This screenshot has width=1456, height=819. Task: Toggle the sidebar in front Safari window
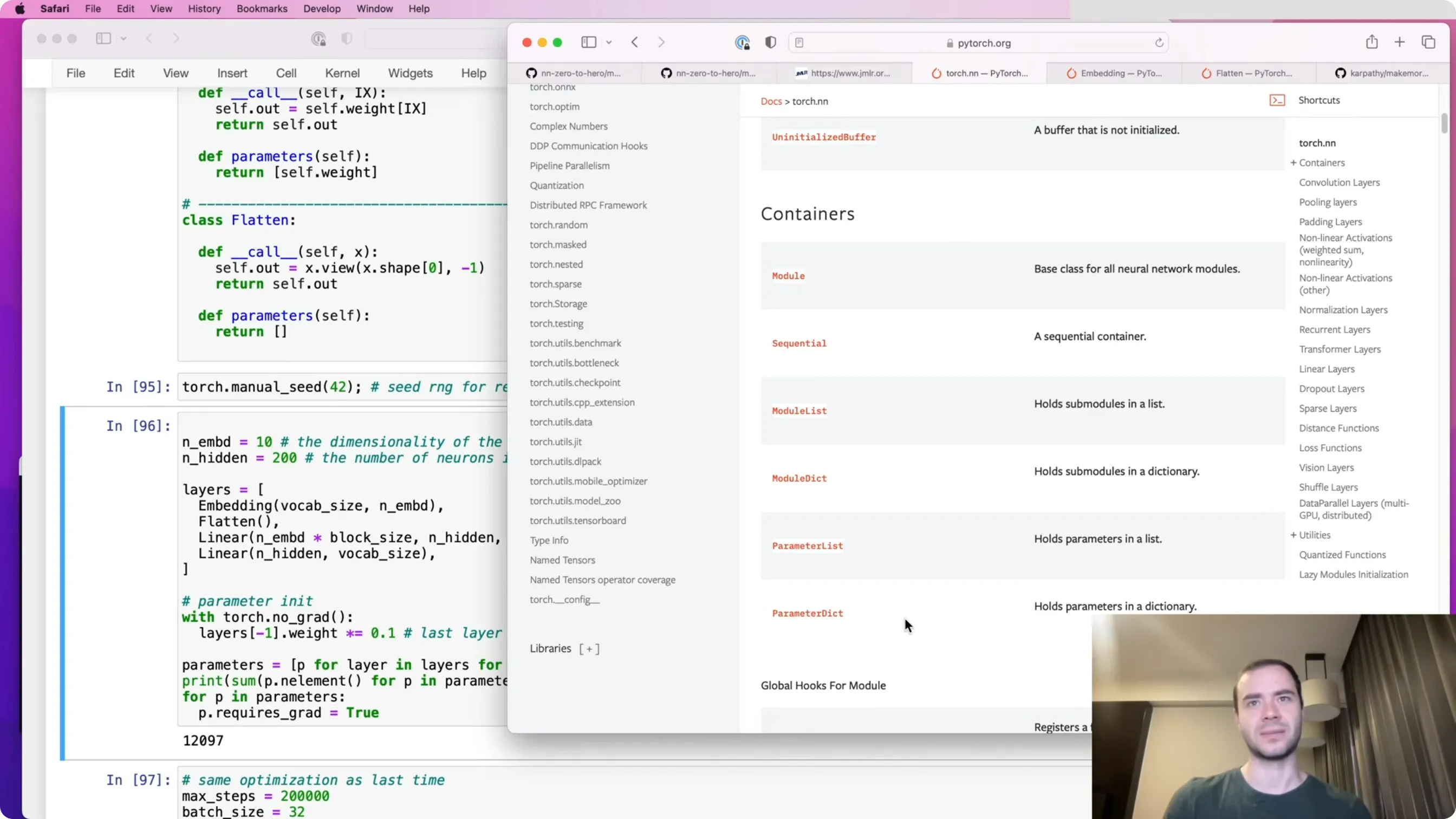[x=588, y=42]
